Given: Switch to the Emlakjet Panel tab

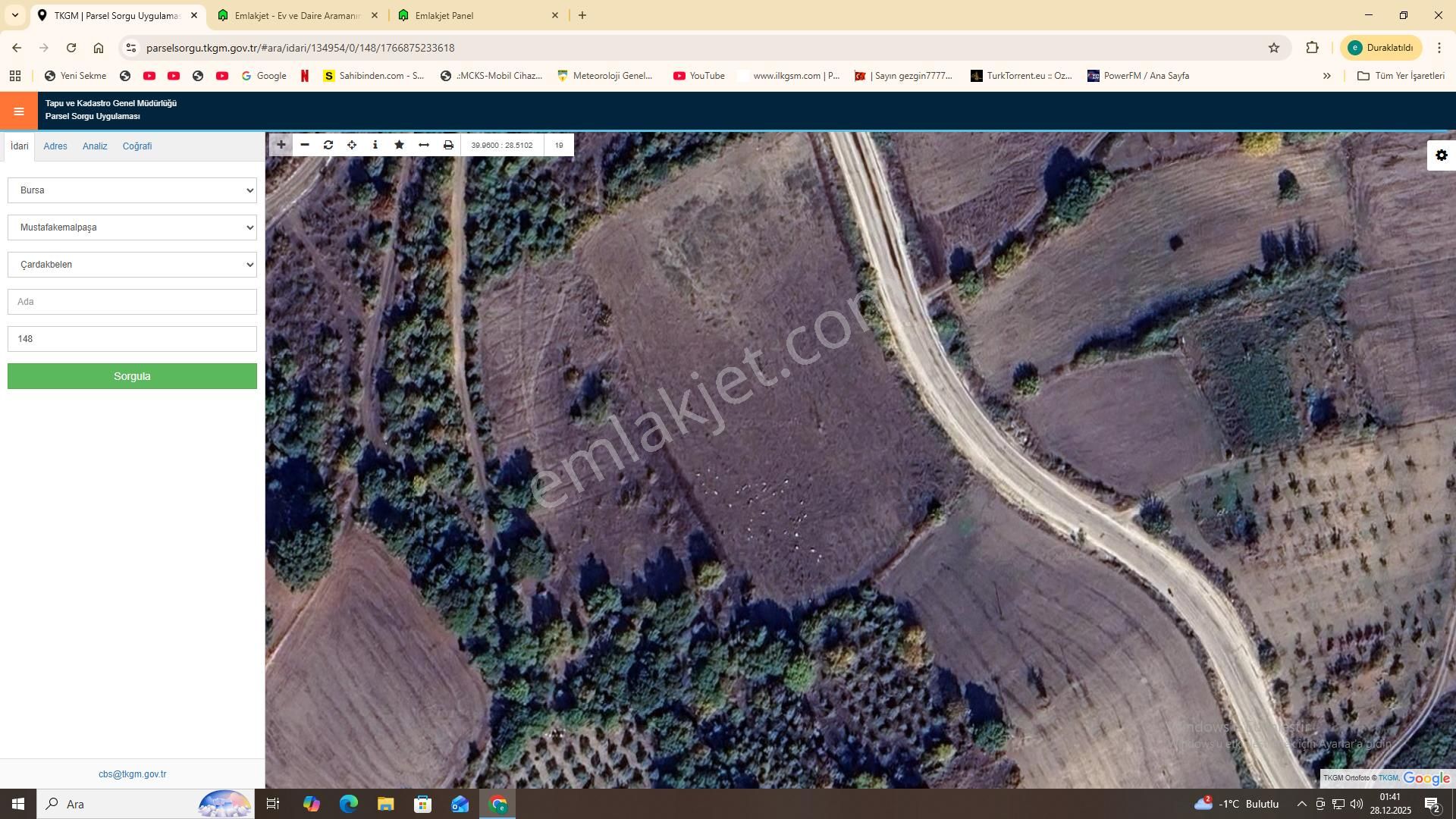Looking at the screenshot, I should tap(479, 15).
